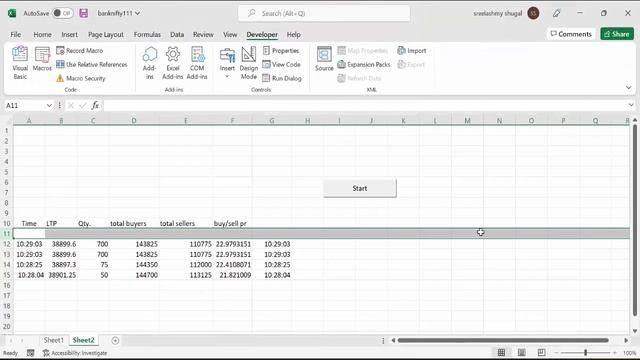Click the zoom in plus button

(615, 353)
